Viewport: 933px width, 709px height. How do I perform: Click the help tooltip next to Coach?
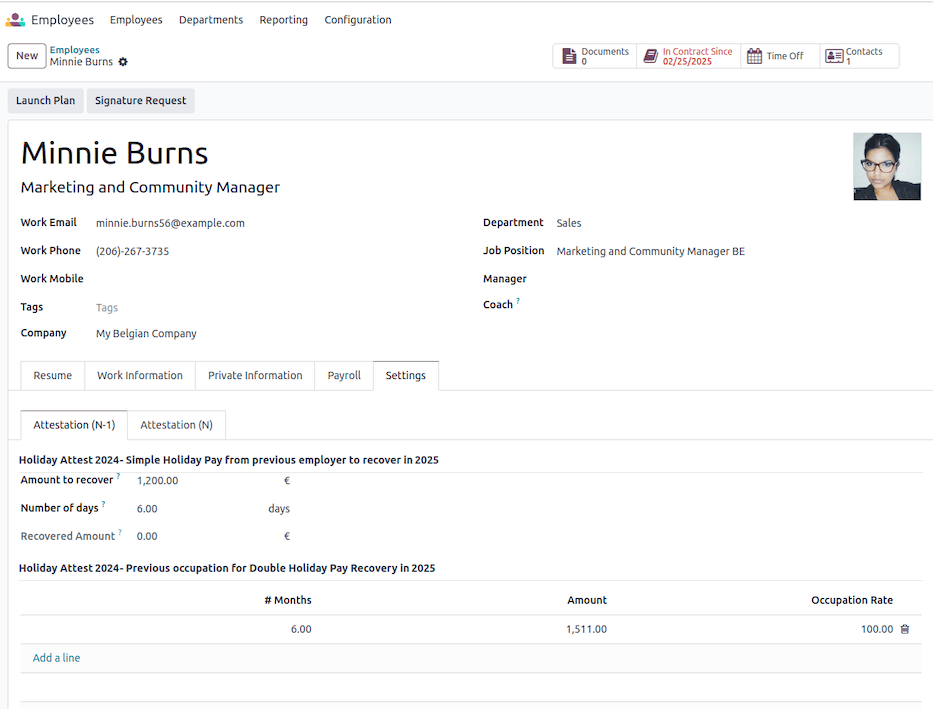(x=518, y=301)
